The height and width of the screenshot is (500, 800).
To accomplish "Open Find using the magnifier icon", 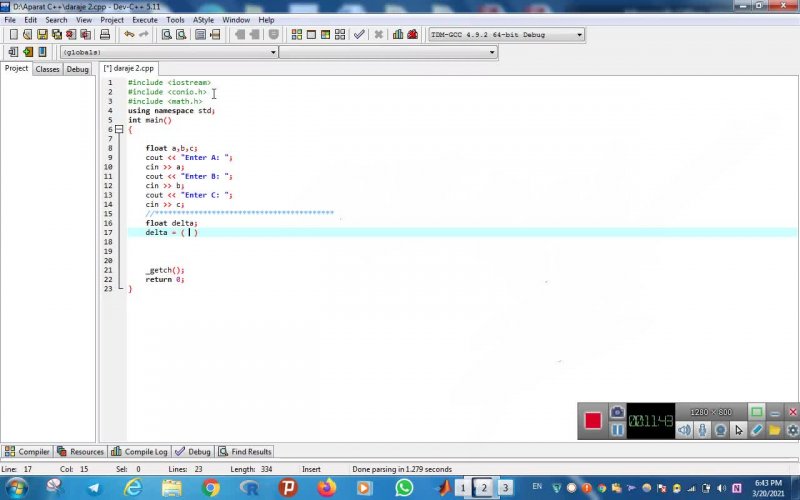I will click(x=166, y=35).
